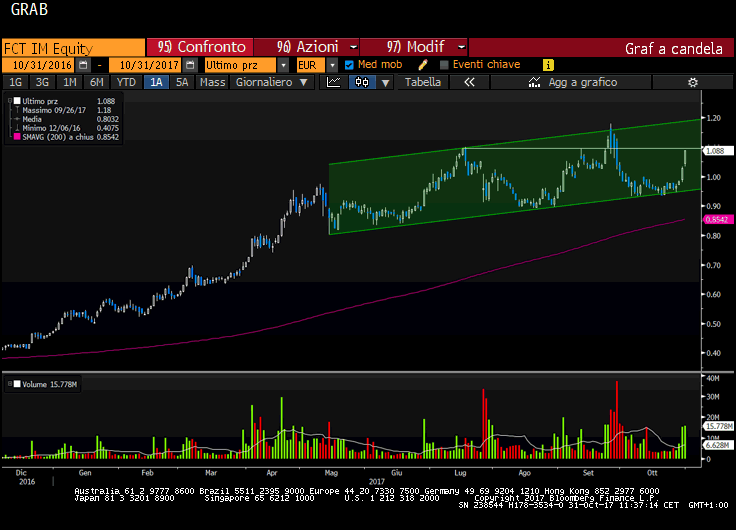Click the Confronto button

coord(202,47)
